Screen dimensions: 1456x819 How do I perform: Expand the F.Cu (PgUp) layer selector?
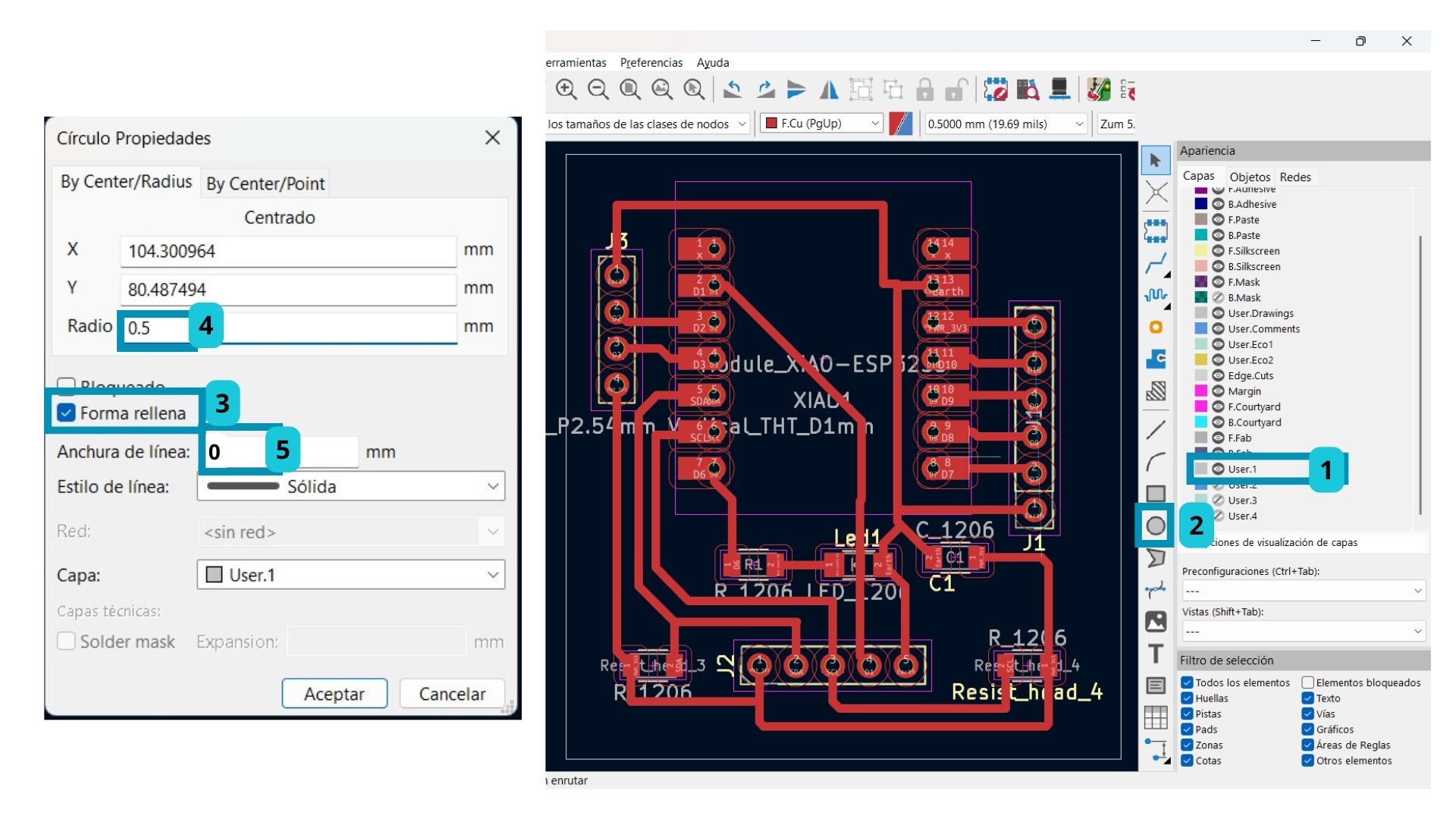point(822,123)
